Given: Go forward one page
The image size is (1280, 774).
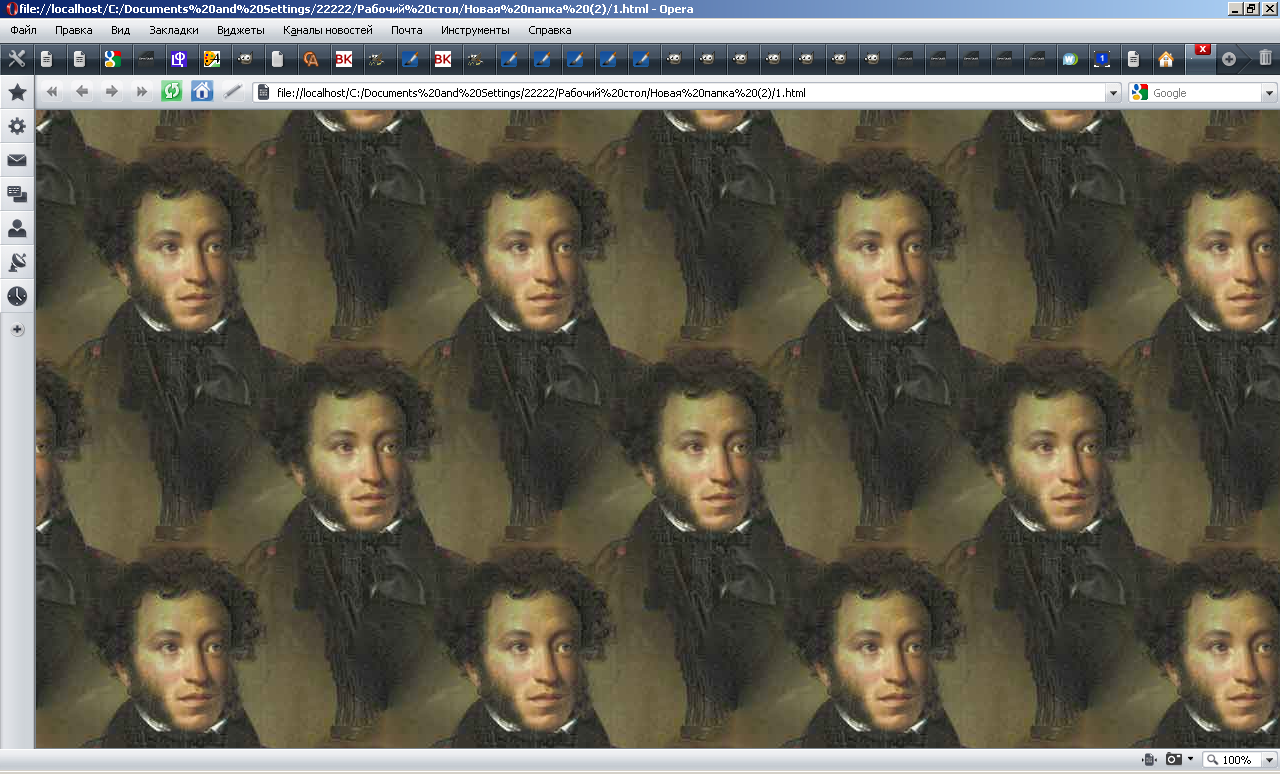Looking at the screenshot, I should [112, 92].
